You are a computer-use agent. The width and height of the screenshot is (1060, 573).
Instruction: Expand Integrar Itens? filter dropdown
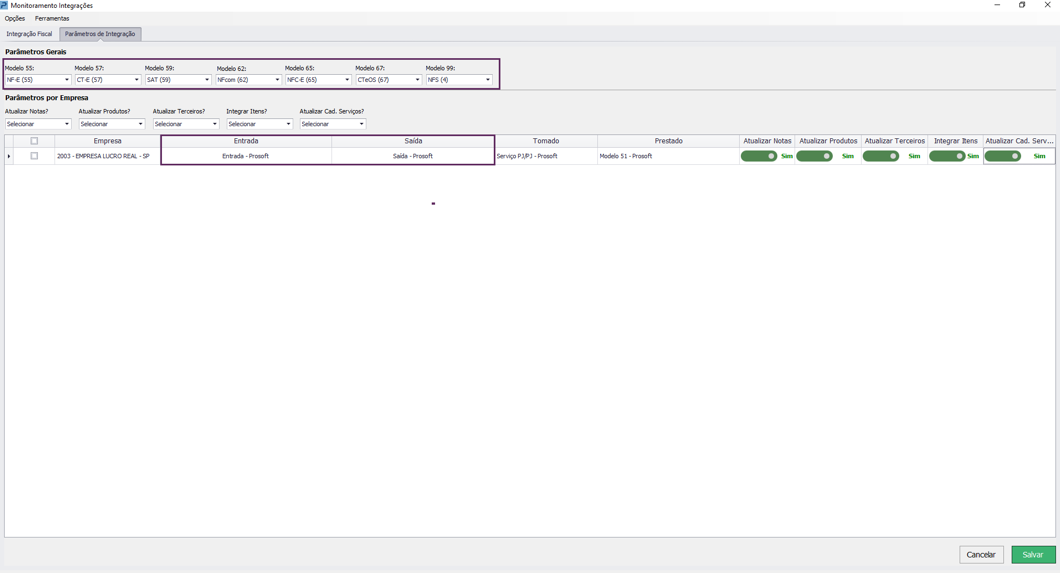click(260, 124)
